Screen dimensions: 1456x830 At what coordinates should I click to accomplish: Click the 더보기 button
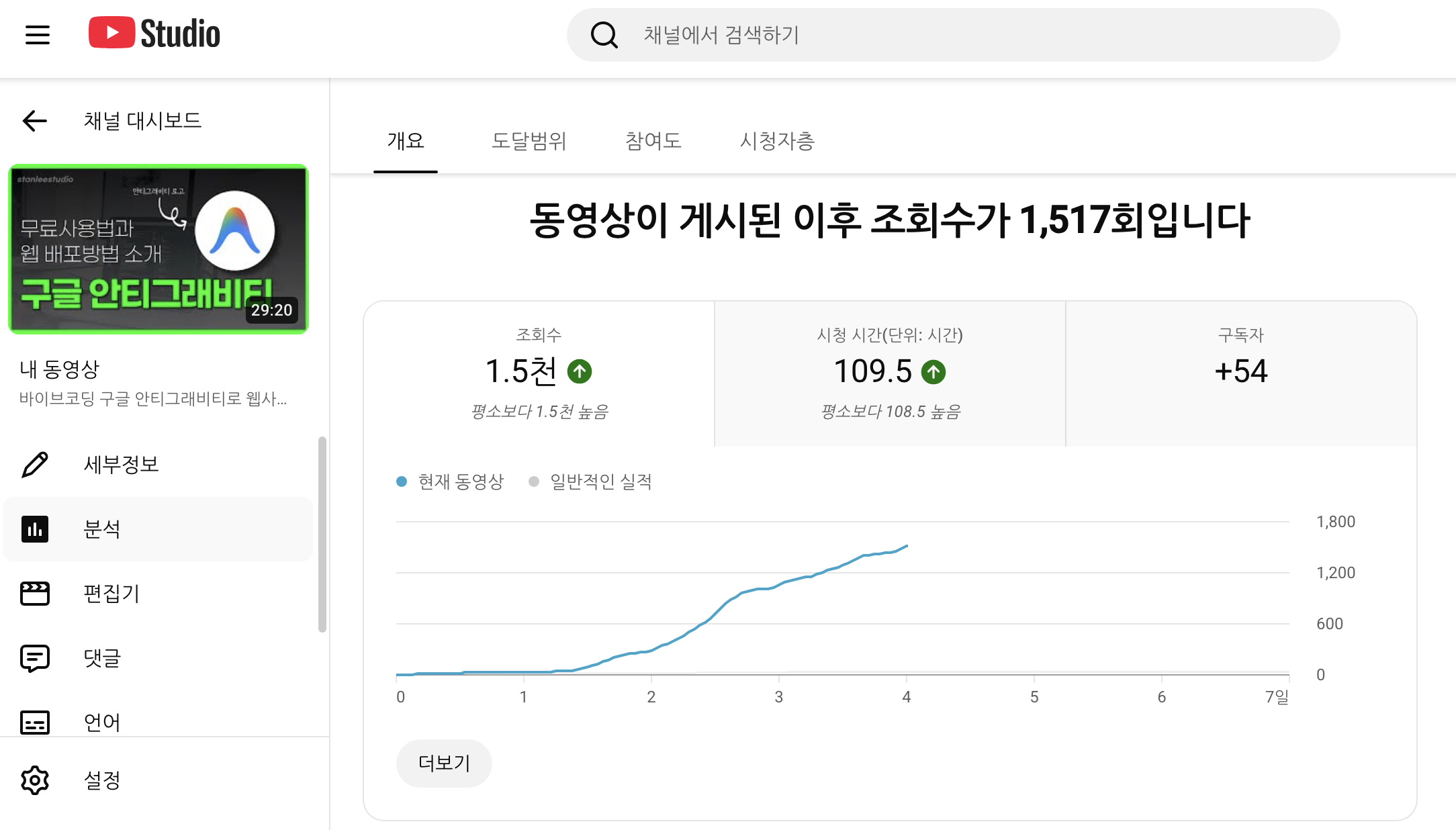point(444,763)
